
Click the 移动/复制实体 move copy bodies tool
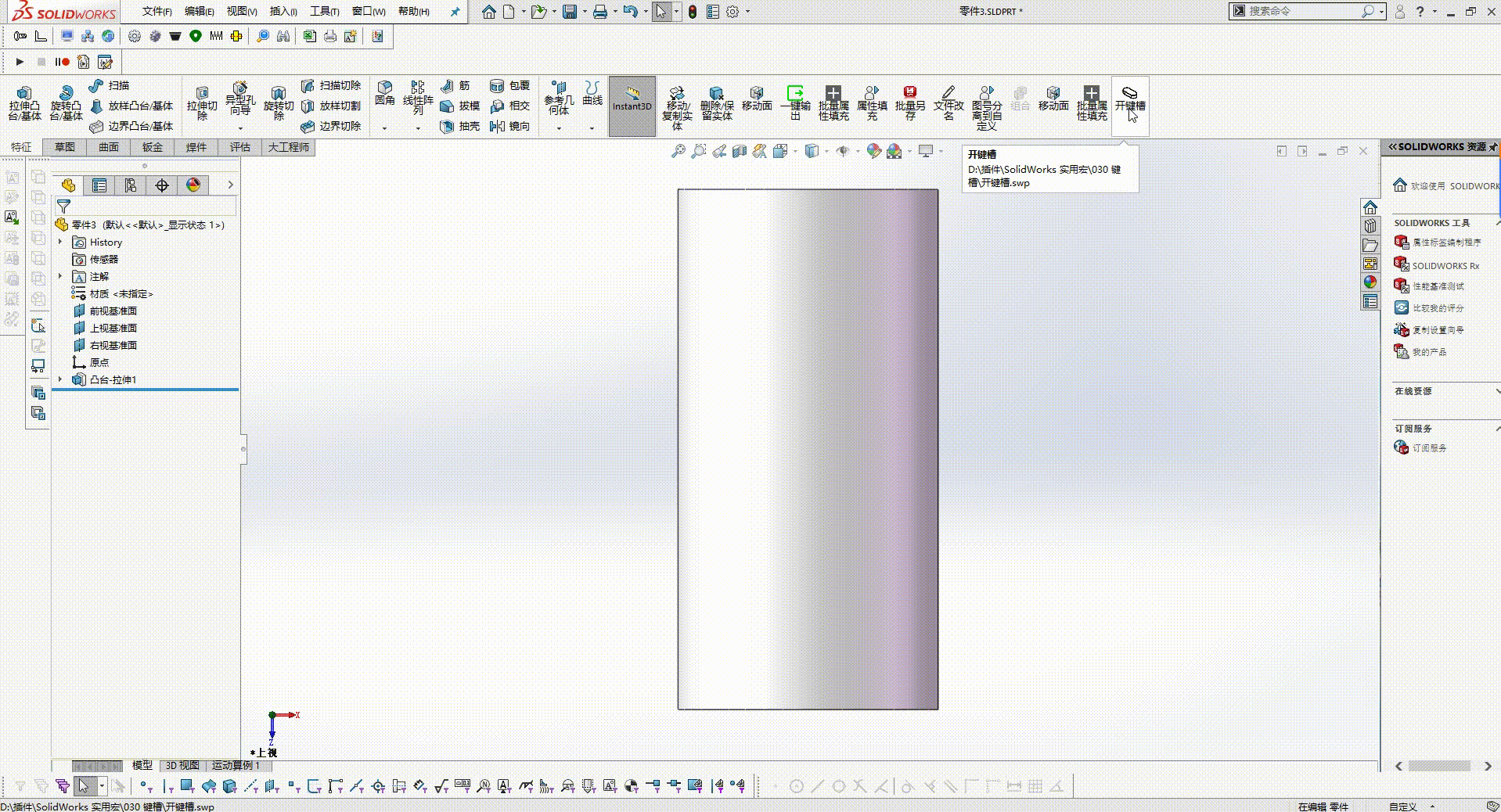(x=677, y=108)
